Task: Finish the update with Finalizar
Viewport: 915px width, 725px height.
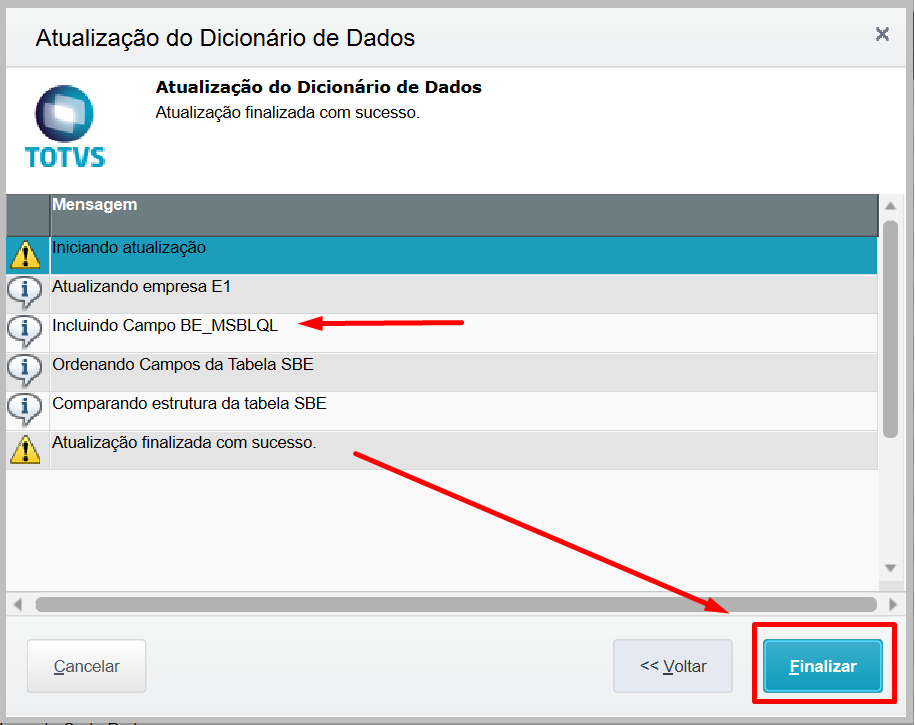Action: click(823, 666)
